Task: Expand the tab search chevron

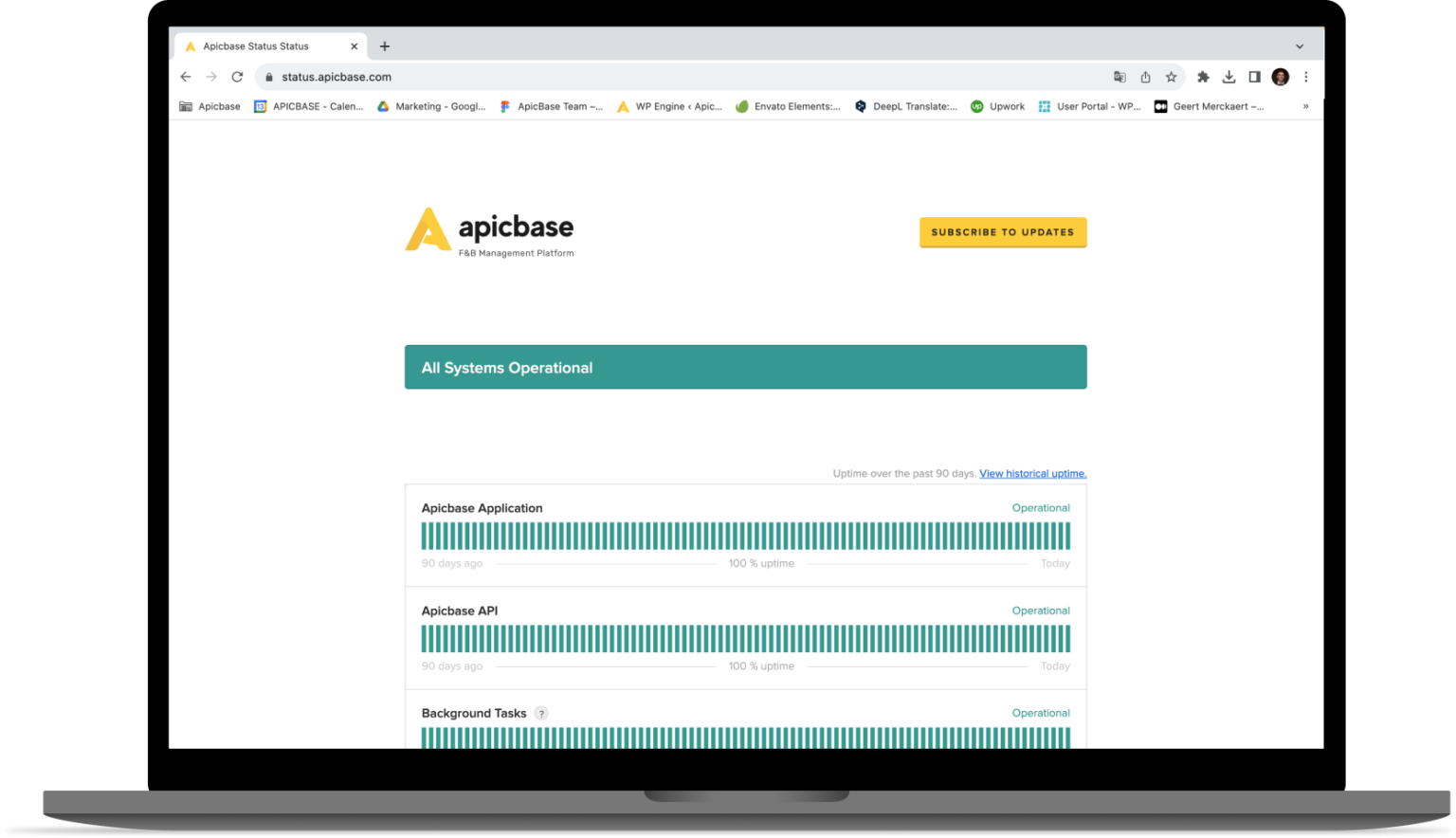Action: click(x=1299, y=46)
